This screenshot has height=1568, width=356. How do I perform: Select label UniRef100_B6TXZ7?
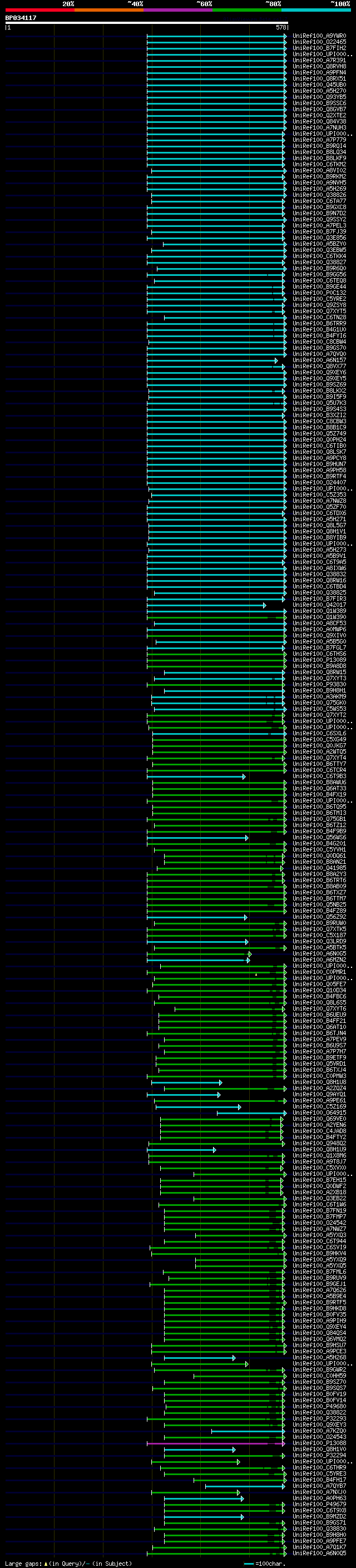pos(319,892)
